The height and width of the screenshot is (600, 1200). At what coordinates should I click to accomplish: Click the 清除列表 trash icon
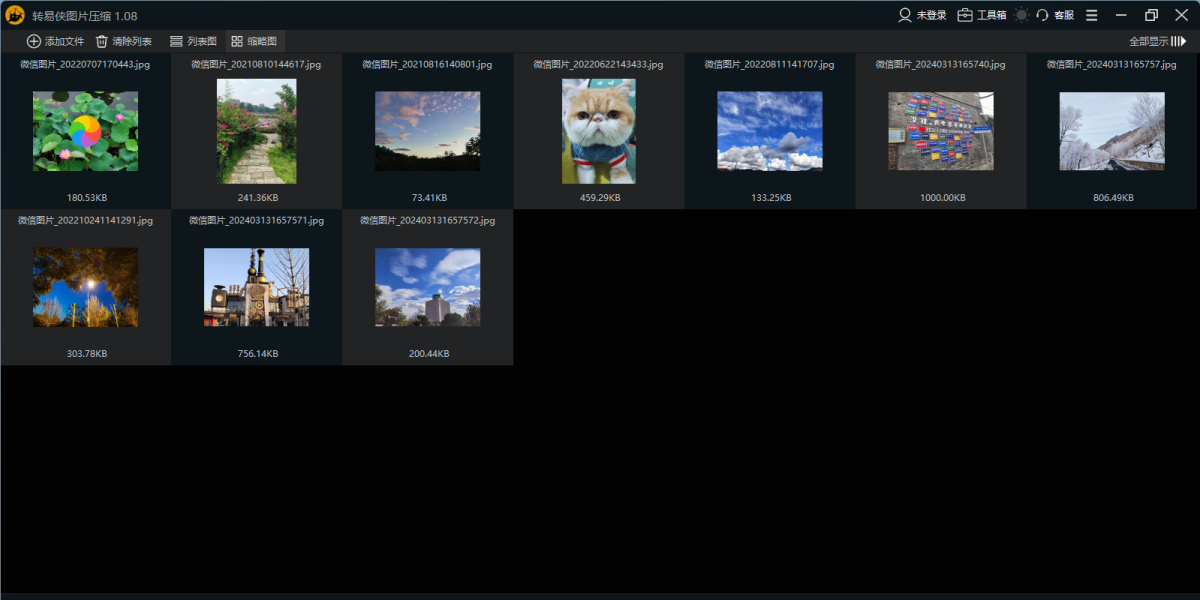(102, 41)
